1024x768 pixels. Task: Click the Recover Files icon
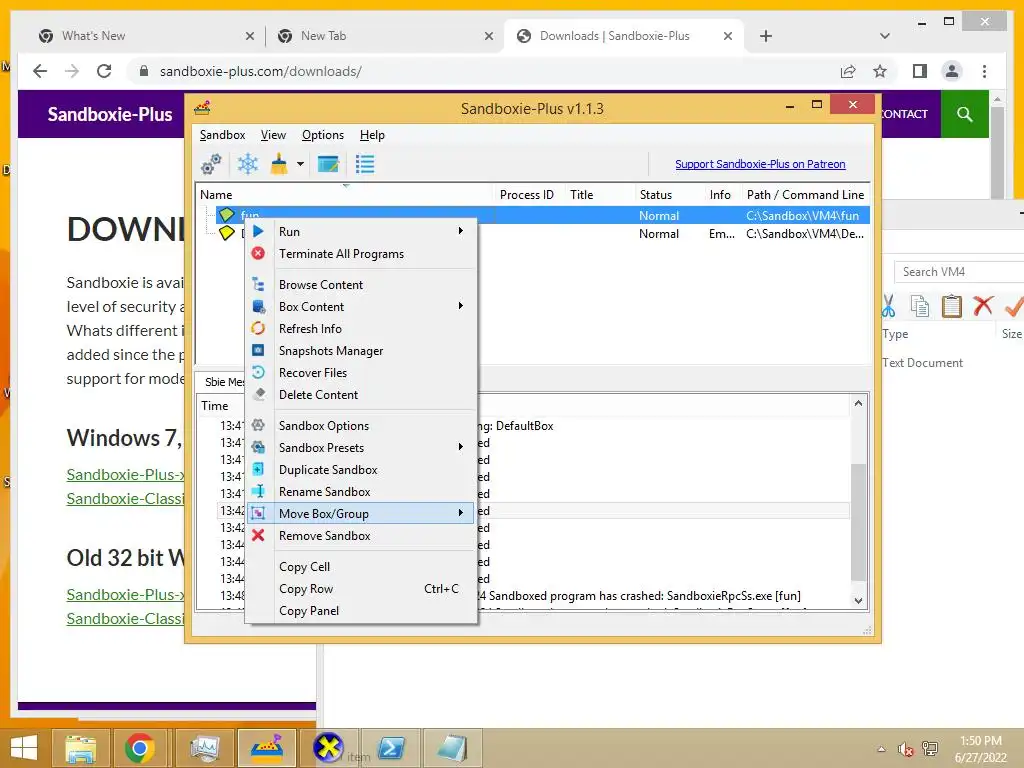[x=259, y=372]
